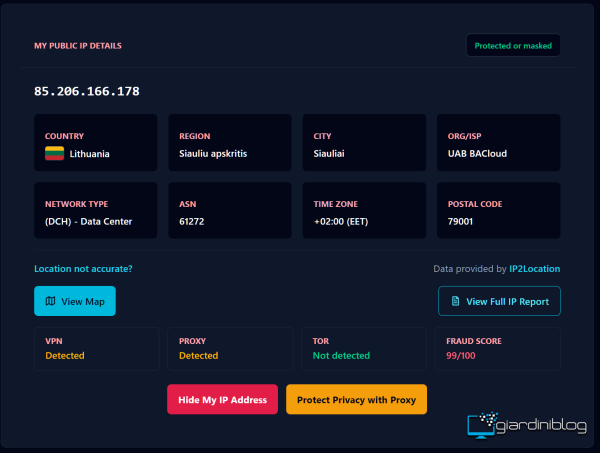Click the TOR Not detected status
The width and height of the screenshot is (600, 453).
coord(341,355)
